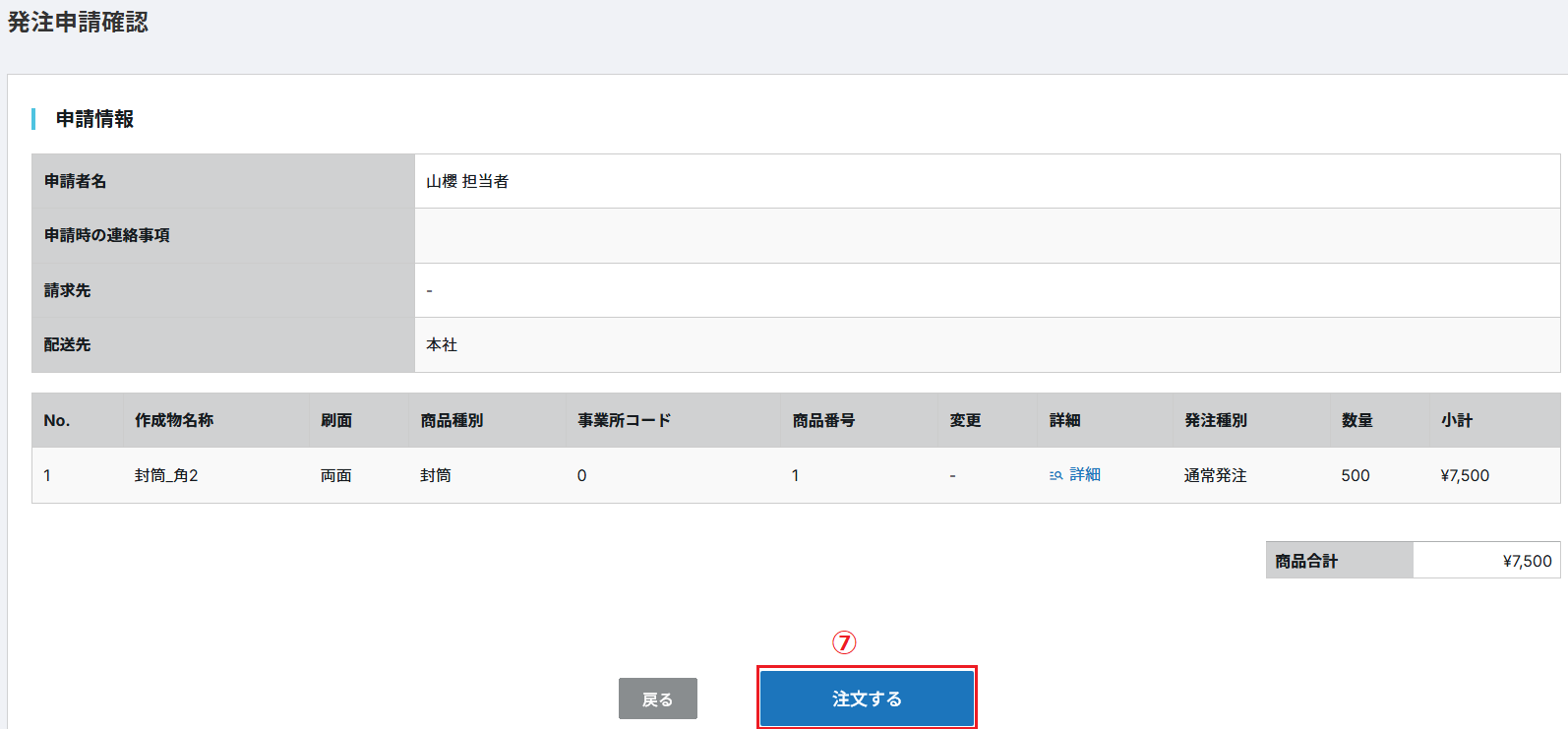Click the 小計 column header
This screenshot has width=1568, height=729.
click(x=1457, y=420)
